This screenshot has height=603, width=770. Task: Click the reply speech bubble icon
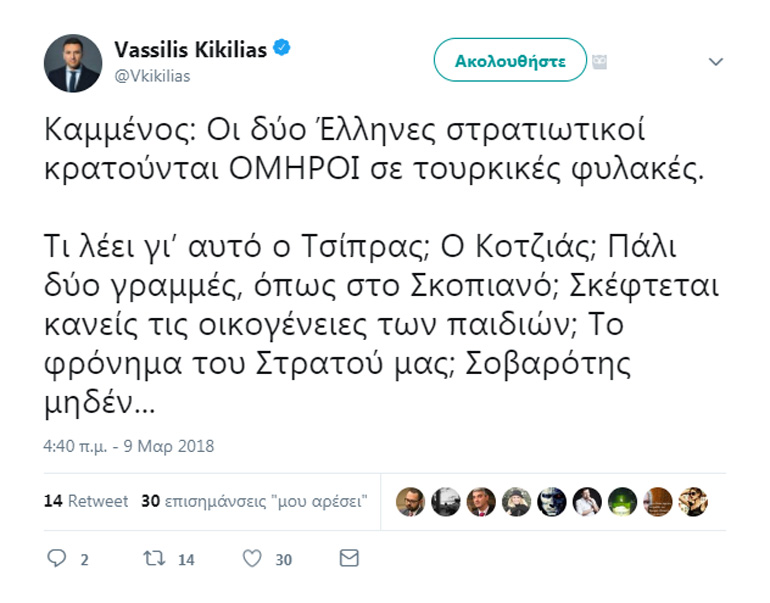[x=56, y=559]
